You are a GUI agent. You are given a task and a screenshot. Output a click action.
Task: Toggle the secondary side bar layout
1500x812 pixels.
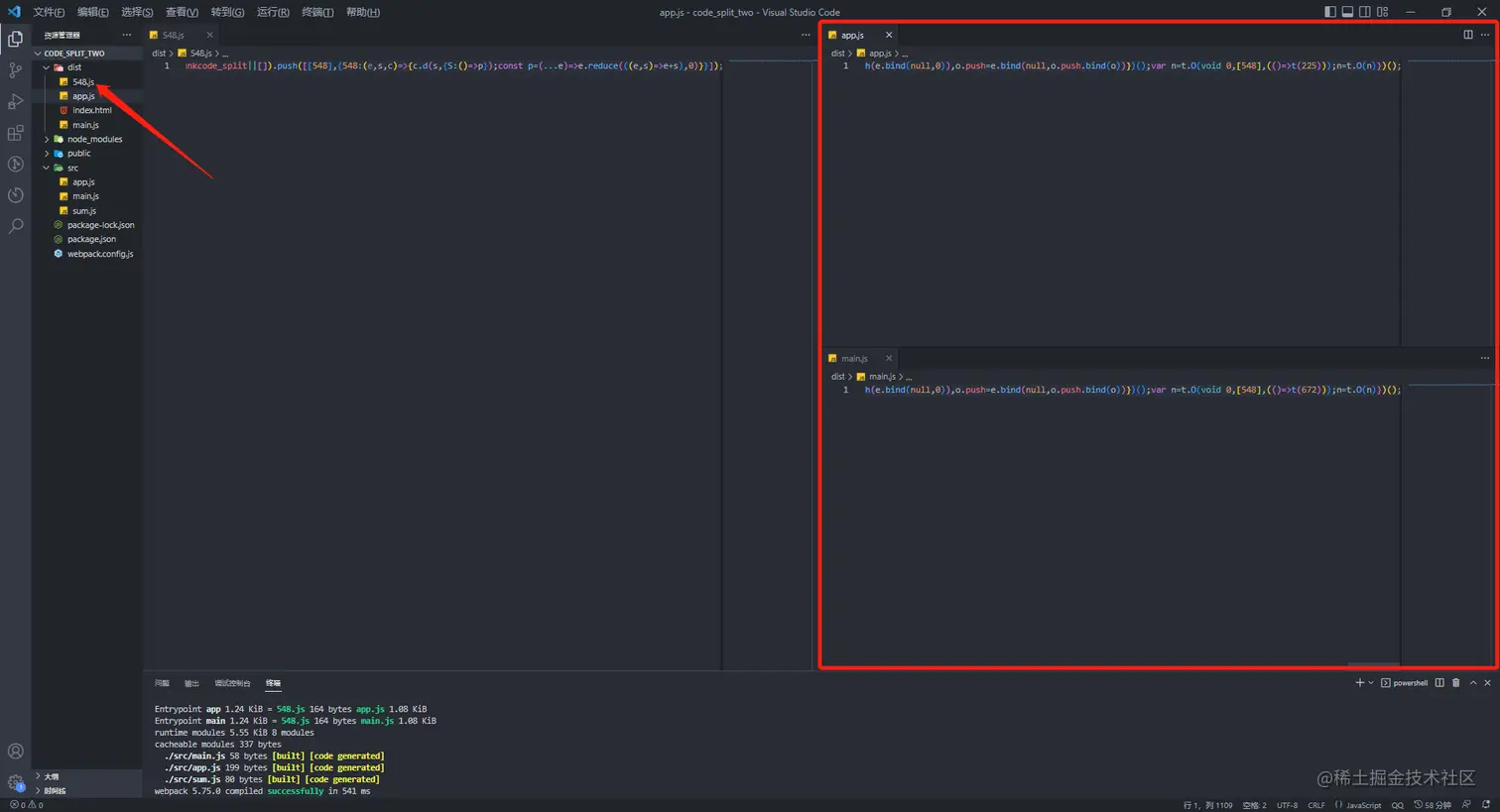click(x=1365, y=12)
